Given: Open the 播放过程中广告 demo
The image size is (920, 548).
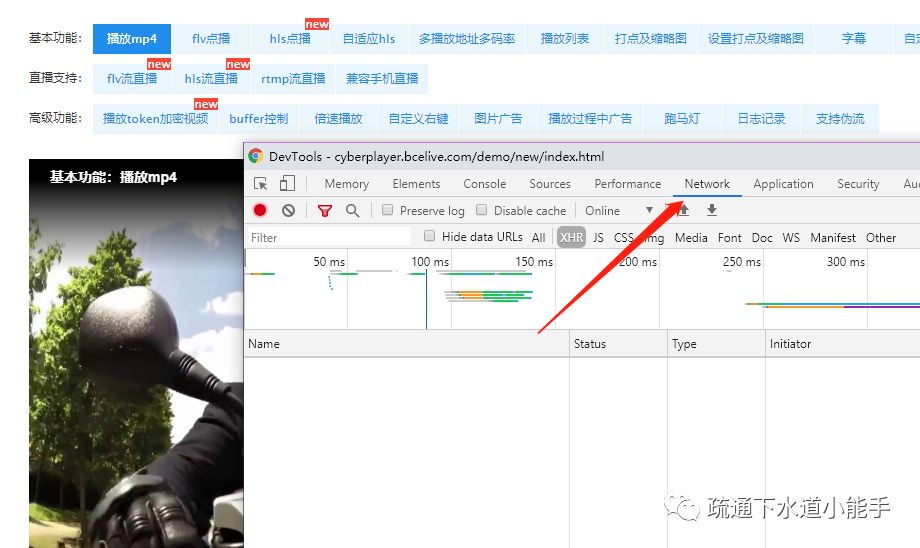Looking at the screenshot, I should 590,119.
